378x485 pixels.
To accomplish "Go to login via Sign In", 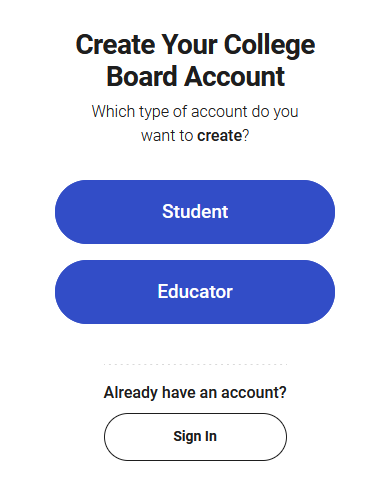I will tap(195, 437).
